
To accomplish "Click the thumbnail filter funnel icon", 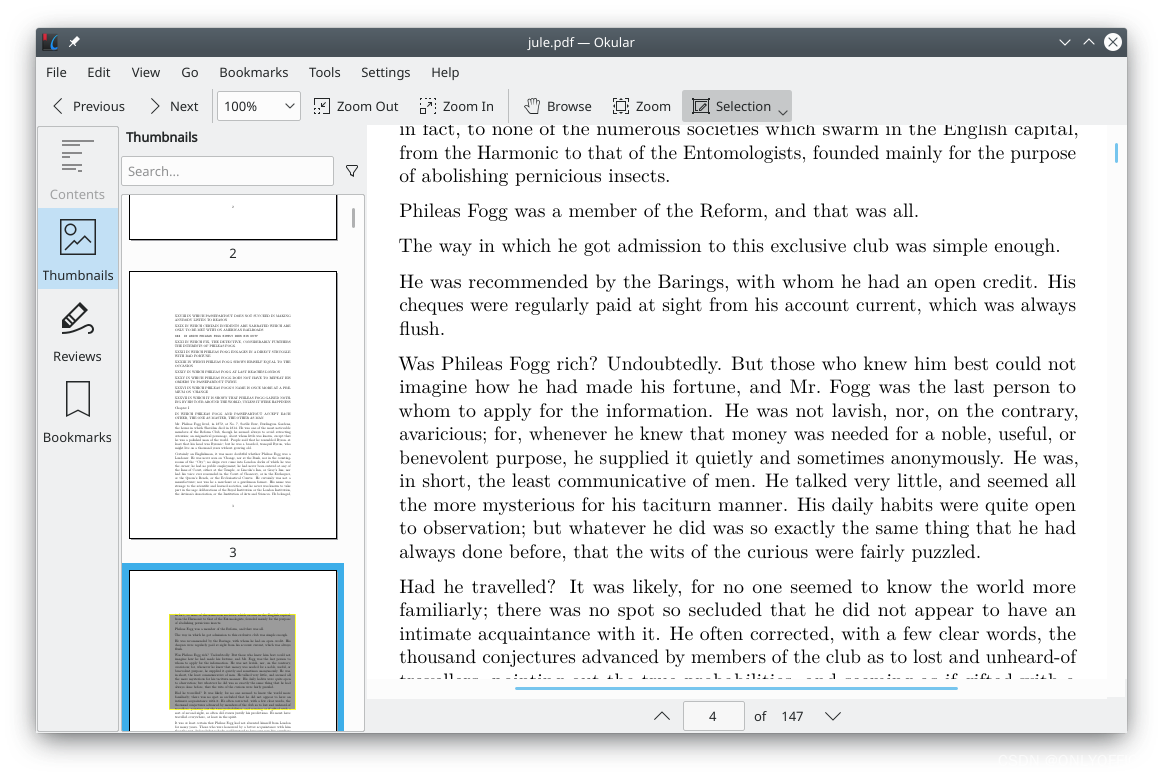I will click(x=352, y=171).
